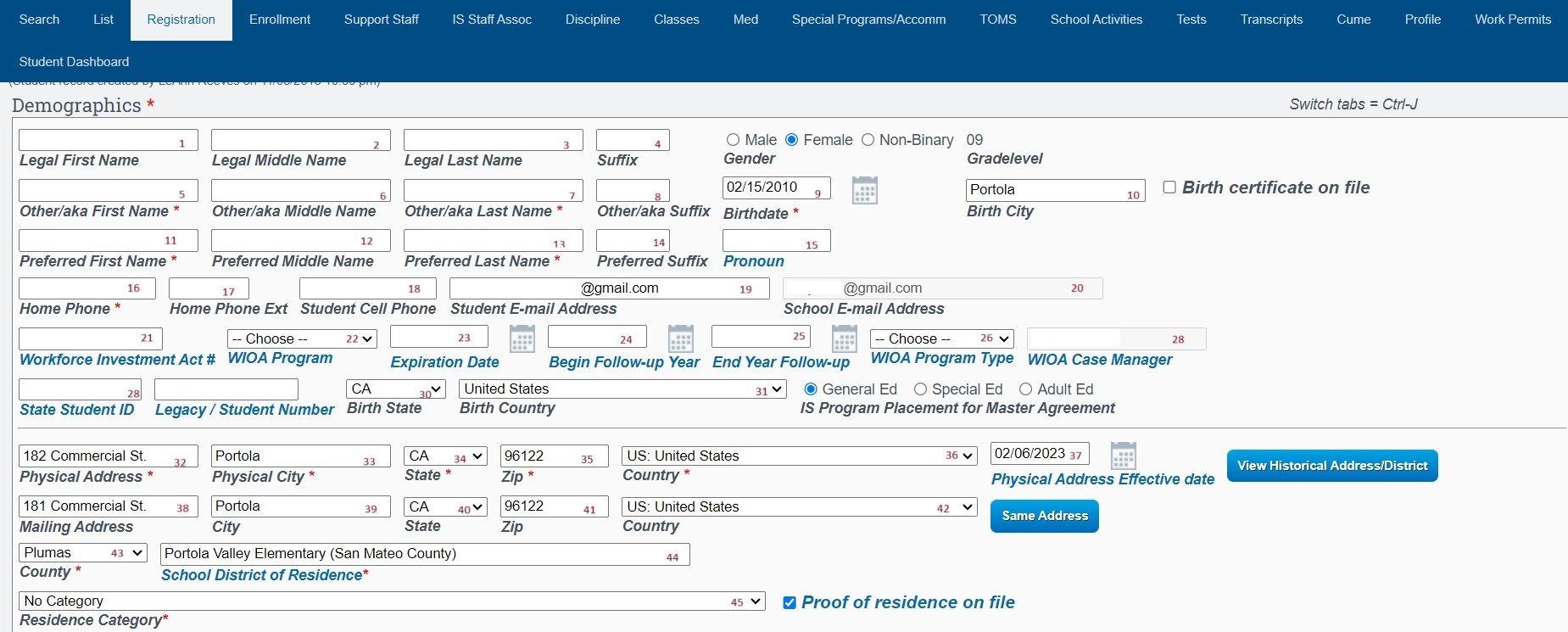Open the Begin Follow-up Year calendar icon
1568x632 pixels.
click(x=680, y=339)
